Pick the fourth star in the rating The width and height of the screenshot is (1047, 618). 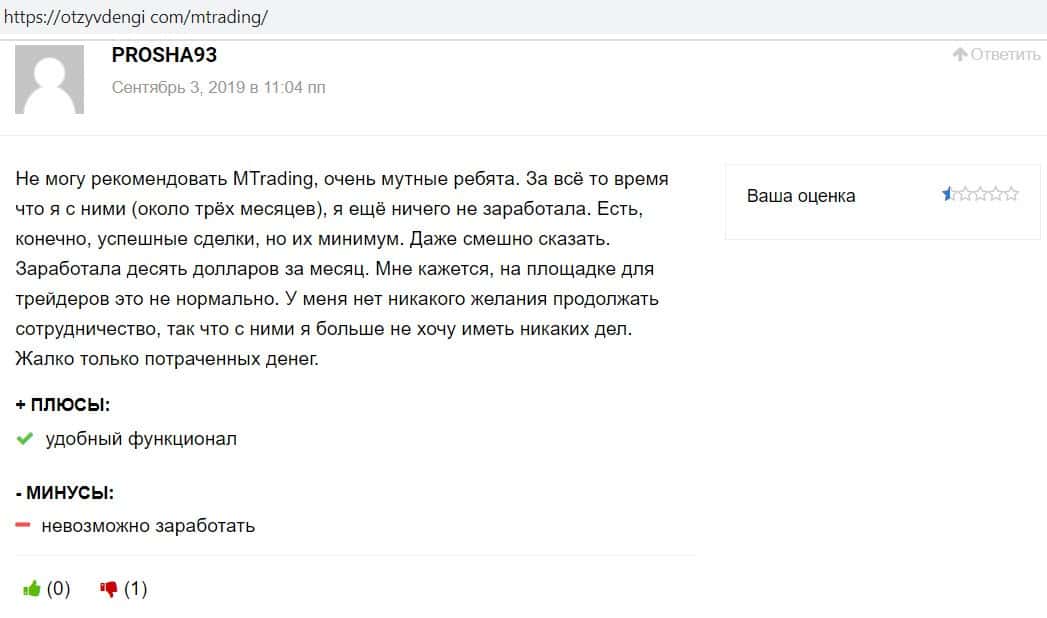click(x=996, y=195)
